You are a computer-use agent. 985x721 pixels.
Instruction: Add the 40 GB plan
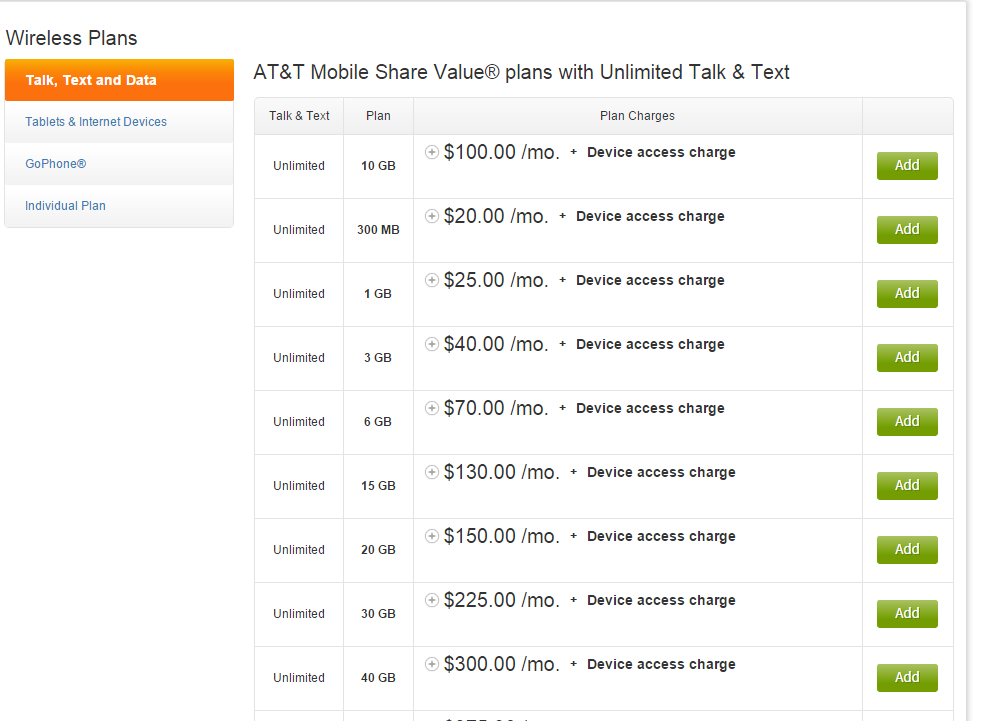click(907, 678)
